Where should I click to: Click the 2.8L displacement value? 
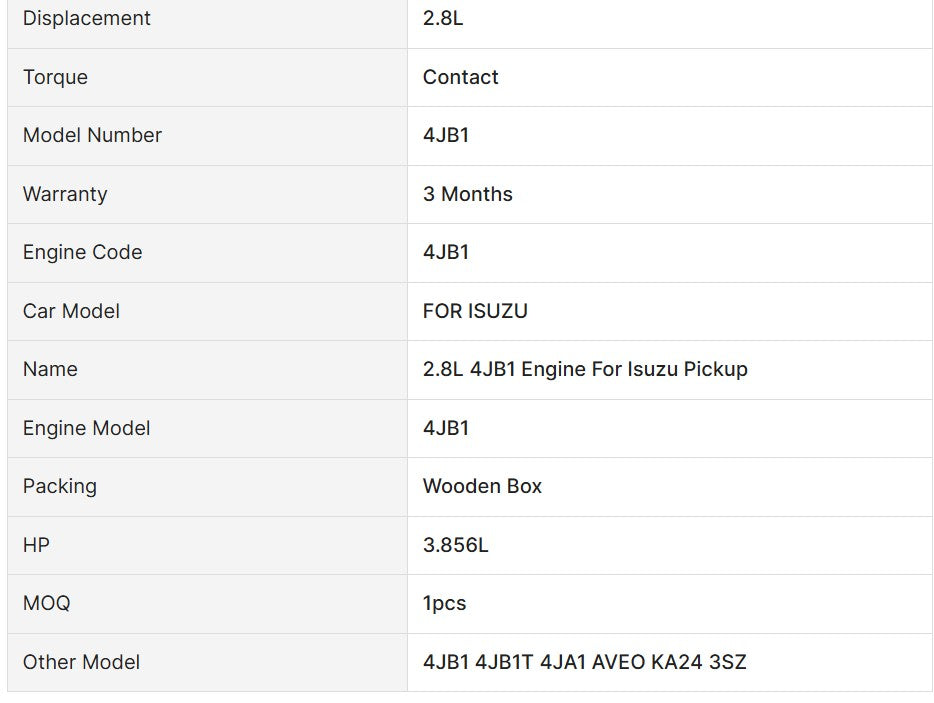(443, 18)
